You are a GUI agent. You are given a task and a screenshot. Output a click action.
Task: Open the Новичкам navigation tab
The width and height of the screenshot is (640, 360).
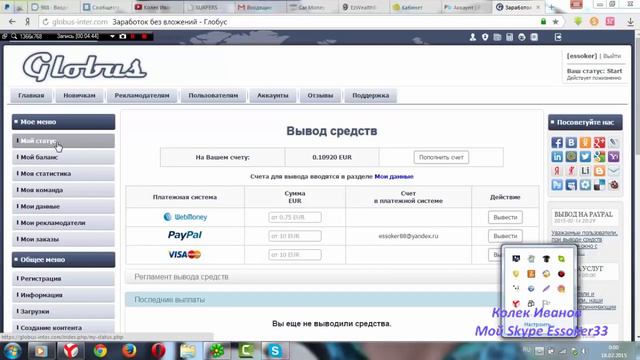pos(79,96)
